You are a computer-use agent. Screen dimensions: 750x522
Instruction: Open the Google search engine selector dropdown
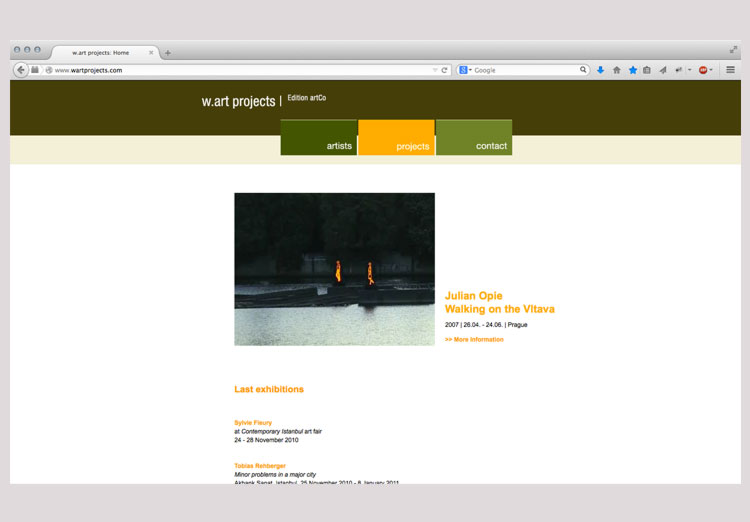[x=465, y=70]
